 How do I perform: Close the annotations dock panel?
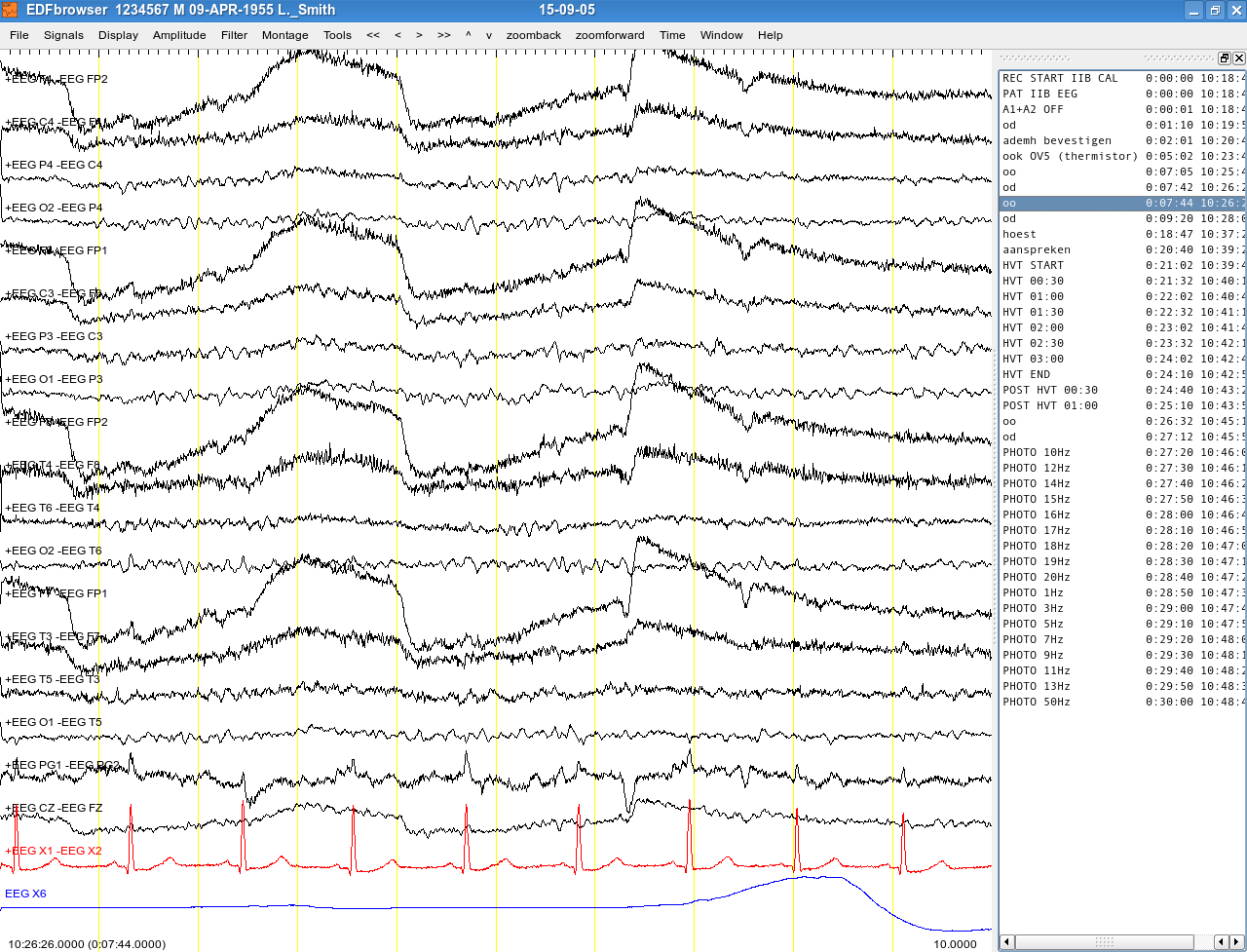1239,58
